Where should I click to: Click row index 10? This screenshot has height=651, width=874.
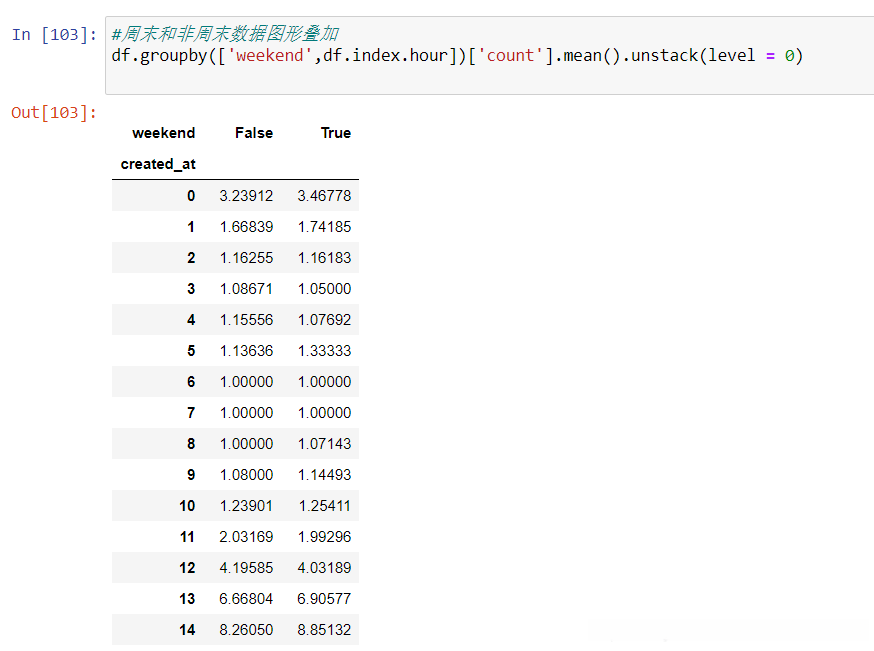click(187, 506)
